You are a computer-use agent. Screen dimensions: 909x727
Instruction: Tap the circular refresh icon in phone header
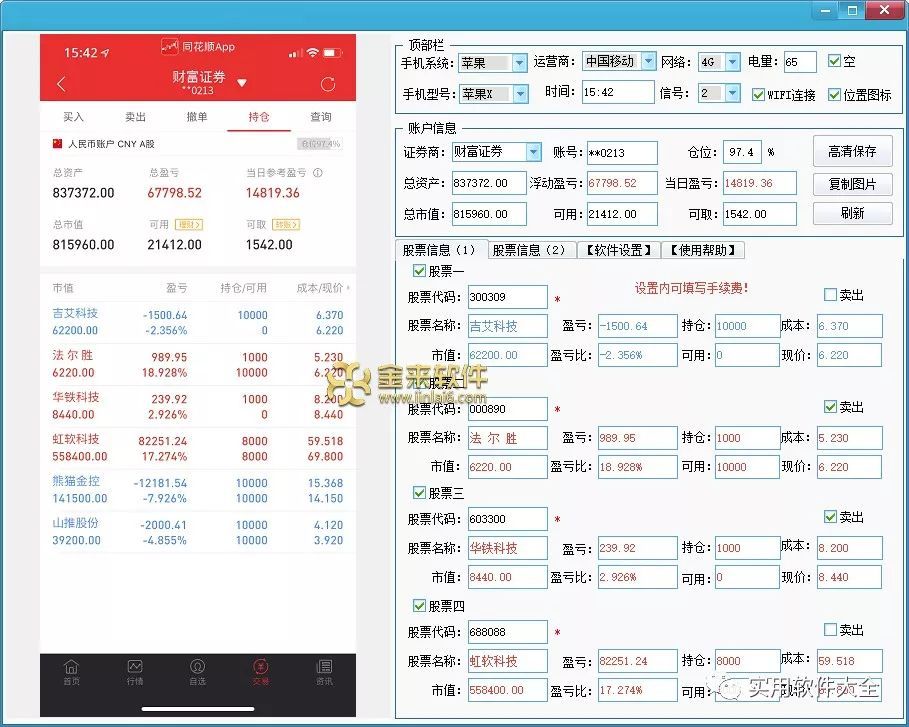click(328, 84)
